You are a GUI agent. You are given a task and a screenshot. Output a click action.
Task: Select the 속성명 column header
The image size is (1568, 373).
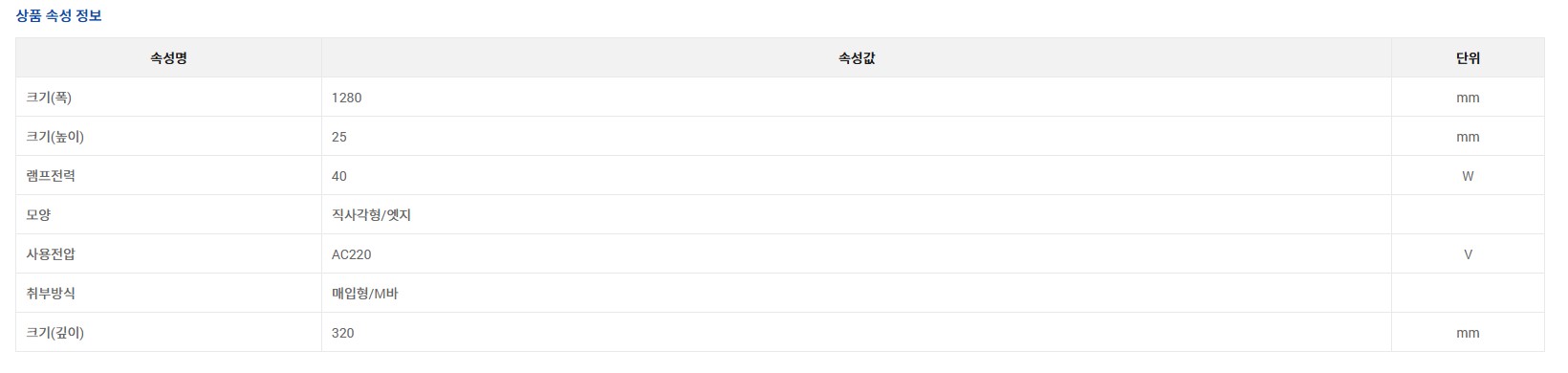coord(168,58)
